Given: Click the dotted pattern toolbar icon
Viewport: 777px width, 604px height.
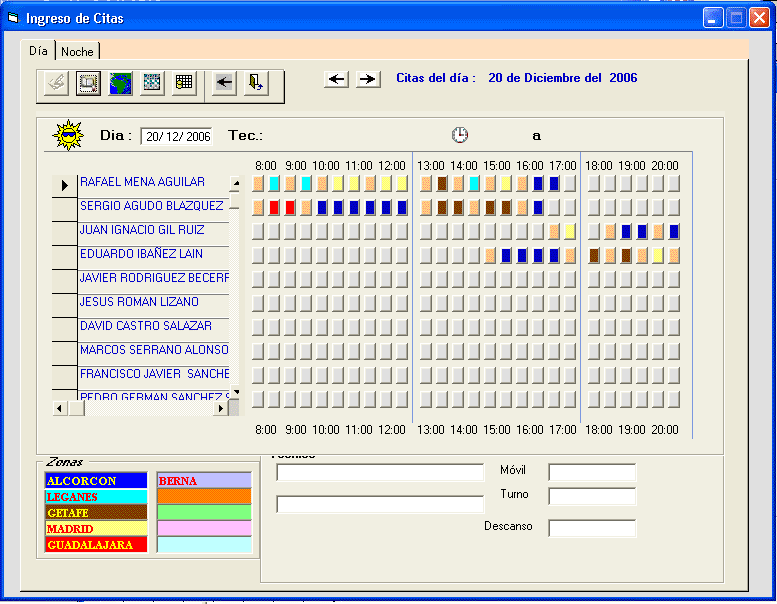Looking at the screenshot, I should coord(152,83).
